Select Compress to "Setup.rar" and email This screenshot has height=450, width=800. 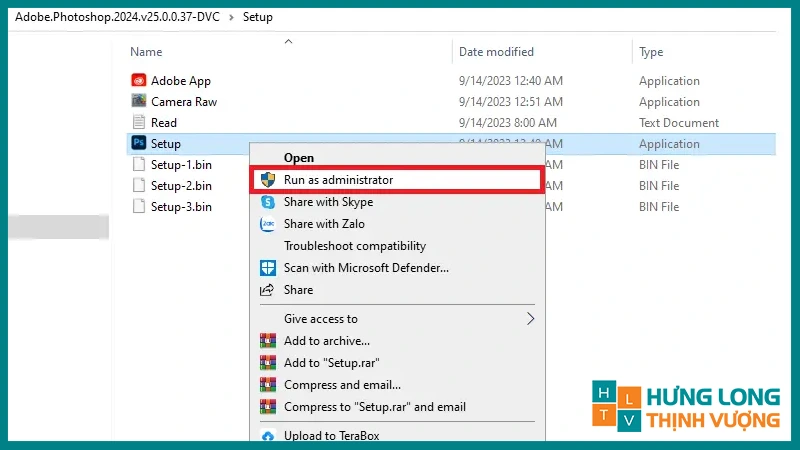[374, 407]
